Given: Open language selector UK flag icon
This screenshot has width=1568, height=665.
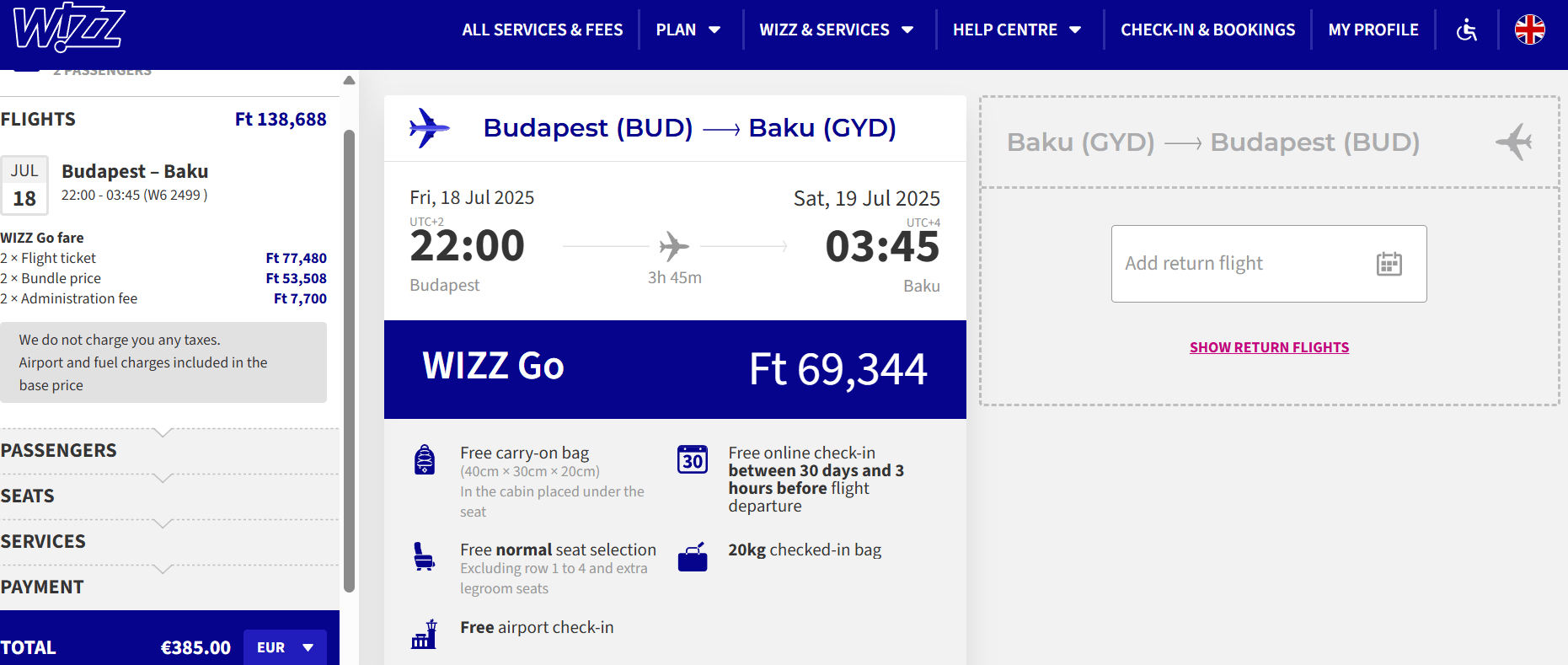Looking at the screenshot, I should tap(1529, 29).
